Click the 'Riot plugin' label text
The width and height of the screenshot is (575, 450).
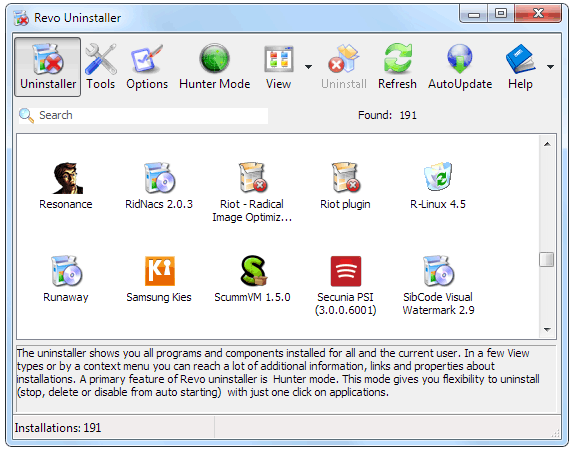click(x=345, y=204)
